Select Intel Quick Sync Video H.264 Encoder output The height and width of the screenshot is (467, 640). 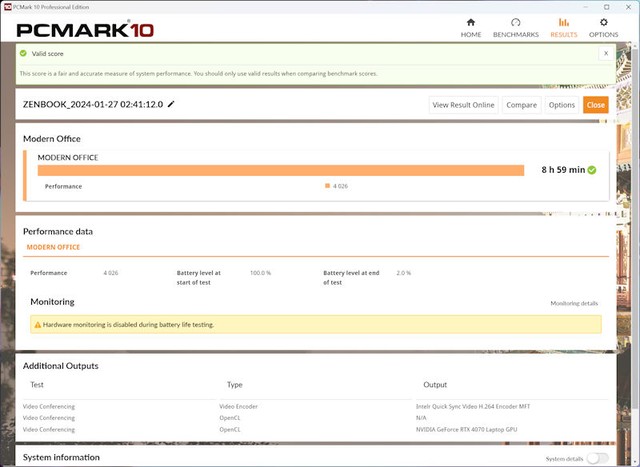click(473, 407)
